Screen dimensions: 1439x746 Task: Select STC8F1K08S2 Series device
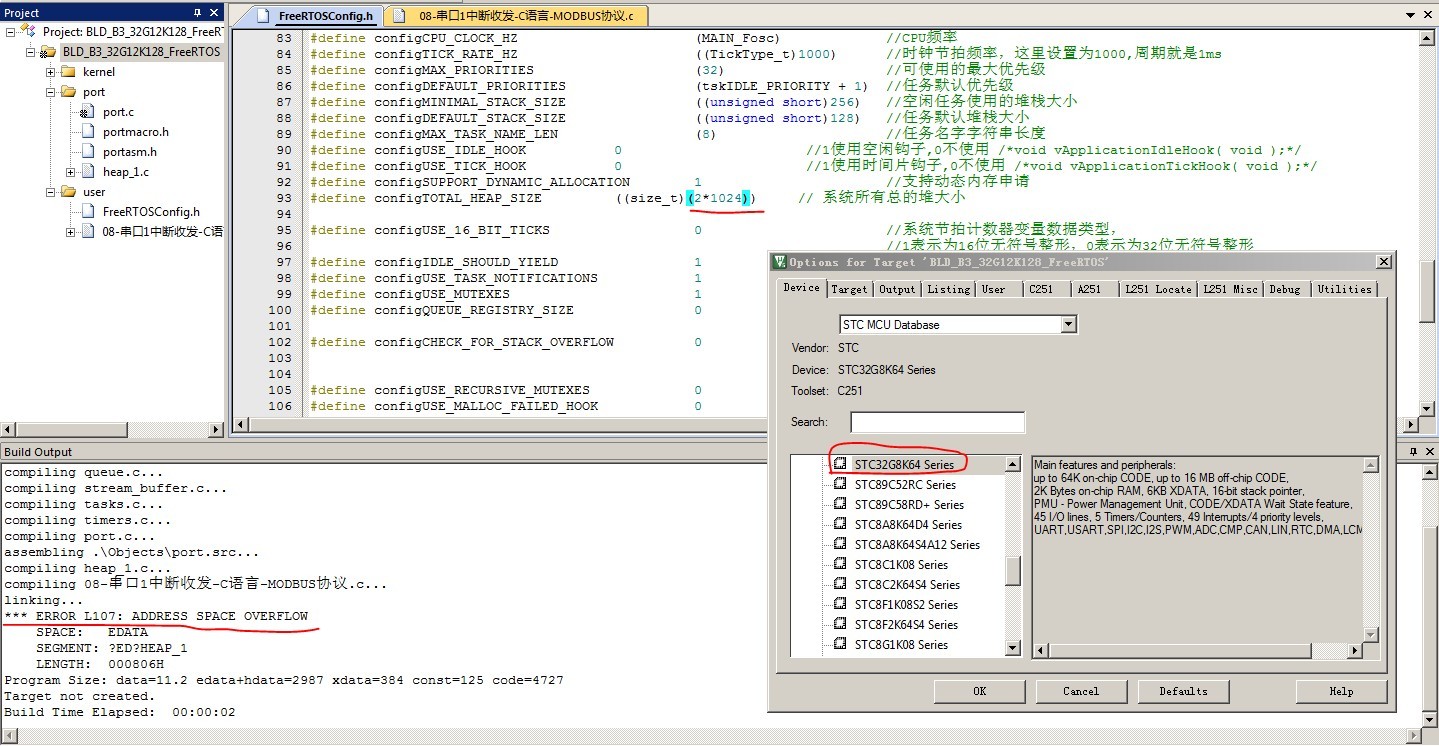click(906, 605)
